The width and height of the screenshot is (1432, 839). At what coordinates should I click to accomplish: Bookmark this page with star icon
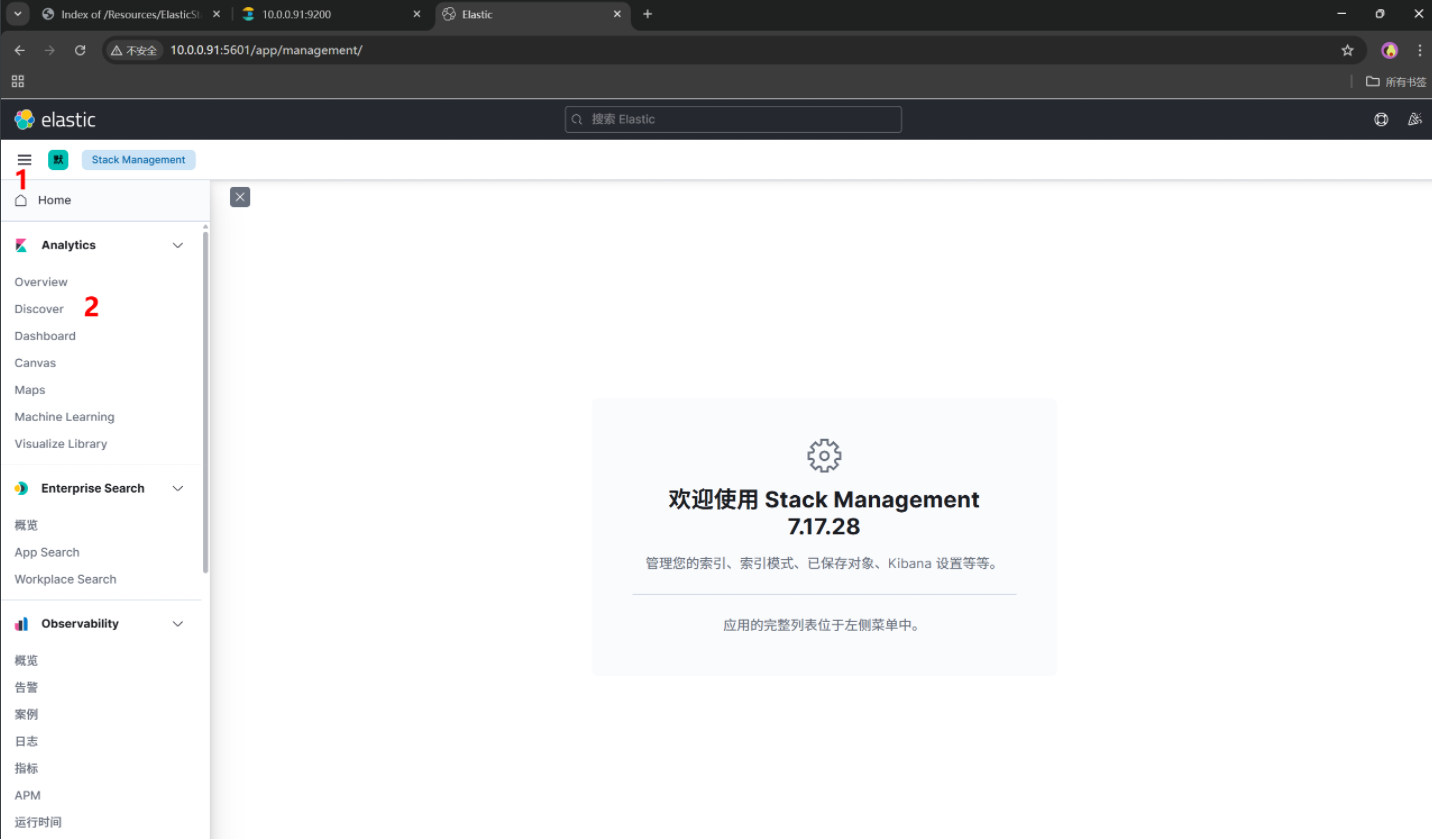1347,50
